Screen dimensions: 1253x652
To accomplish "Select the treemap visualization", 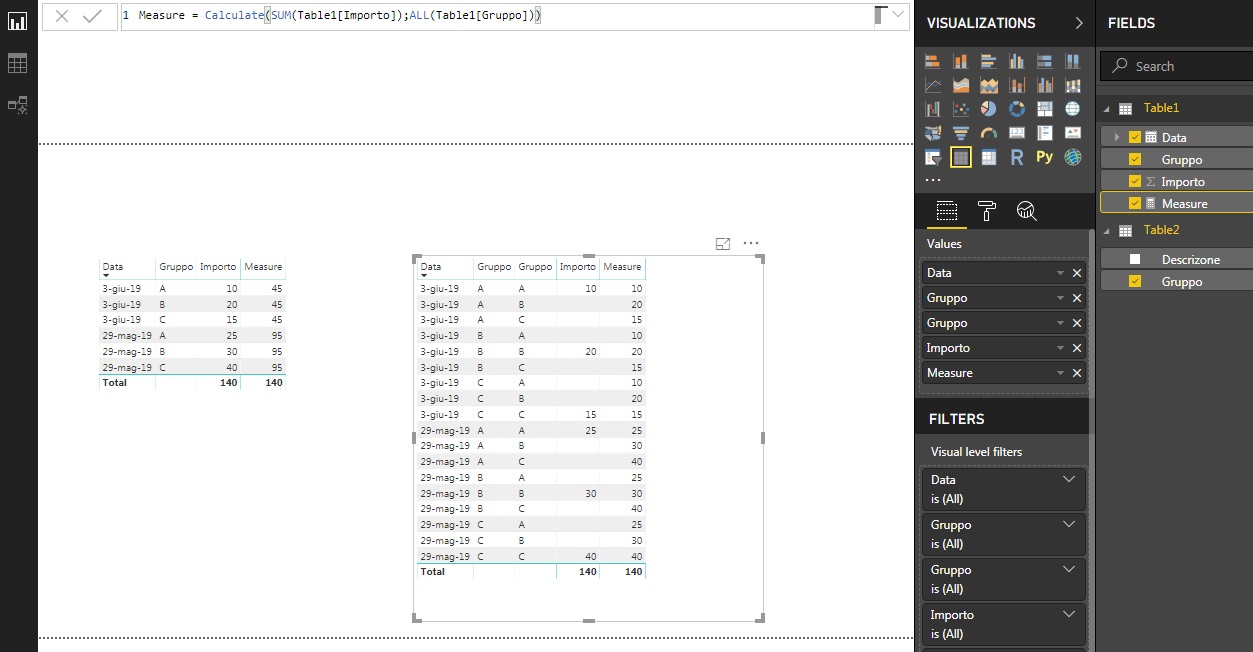I will coord(1045,109).
